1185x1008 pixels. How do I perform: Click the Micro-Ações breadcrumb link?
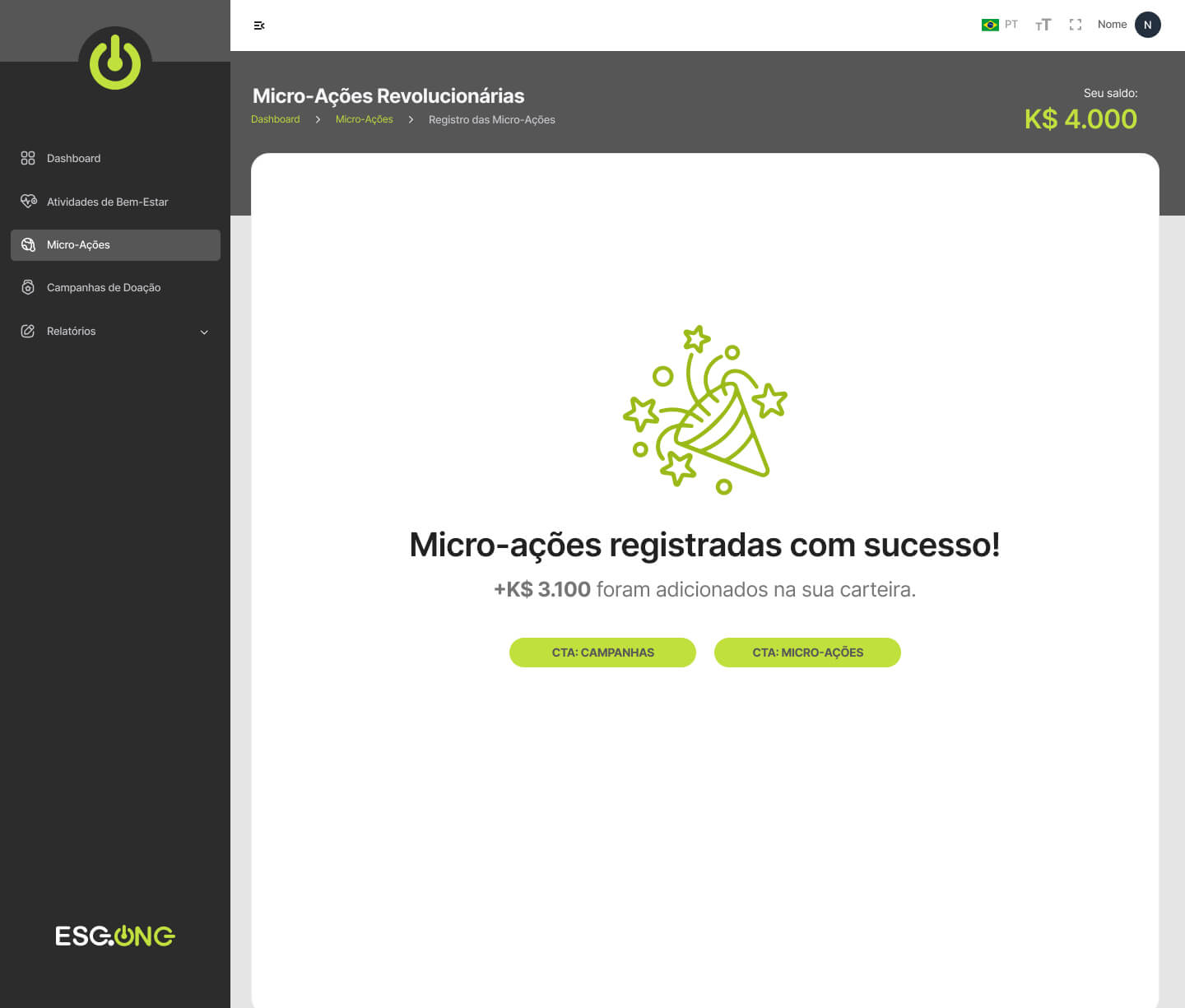[x=364, y=119]
